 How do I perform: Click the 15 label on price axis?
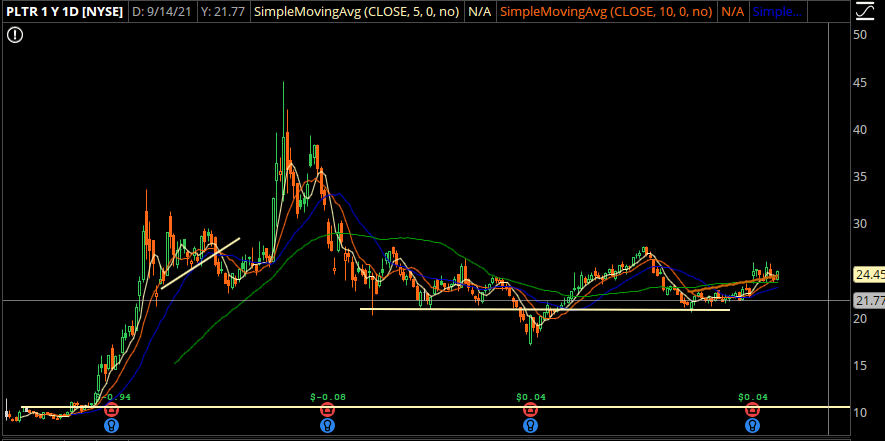click(860, 365)
